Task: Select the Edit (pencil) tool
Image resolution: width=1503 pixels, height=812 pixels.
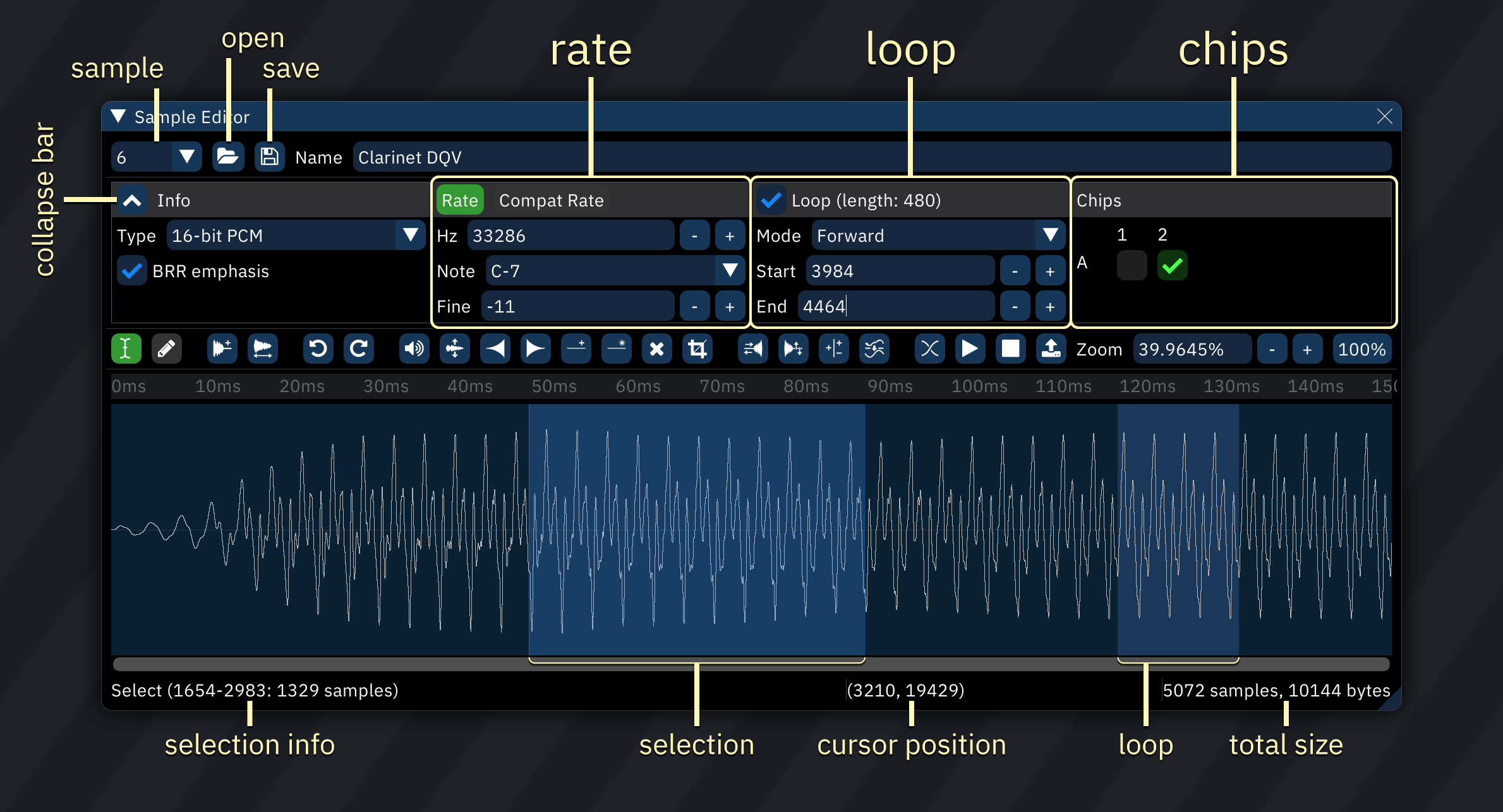Action: tap(166, 349)
